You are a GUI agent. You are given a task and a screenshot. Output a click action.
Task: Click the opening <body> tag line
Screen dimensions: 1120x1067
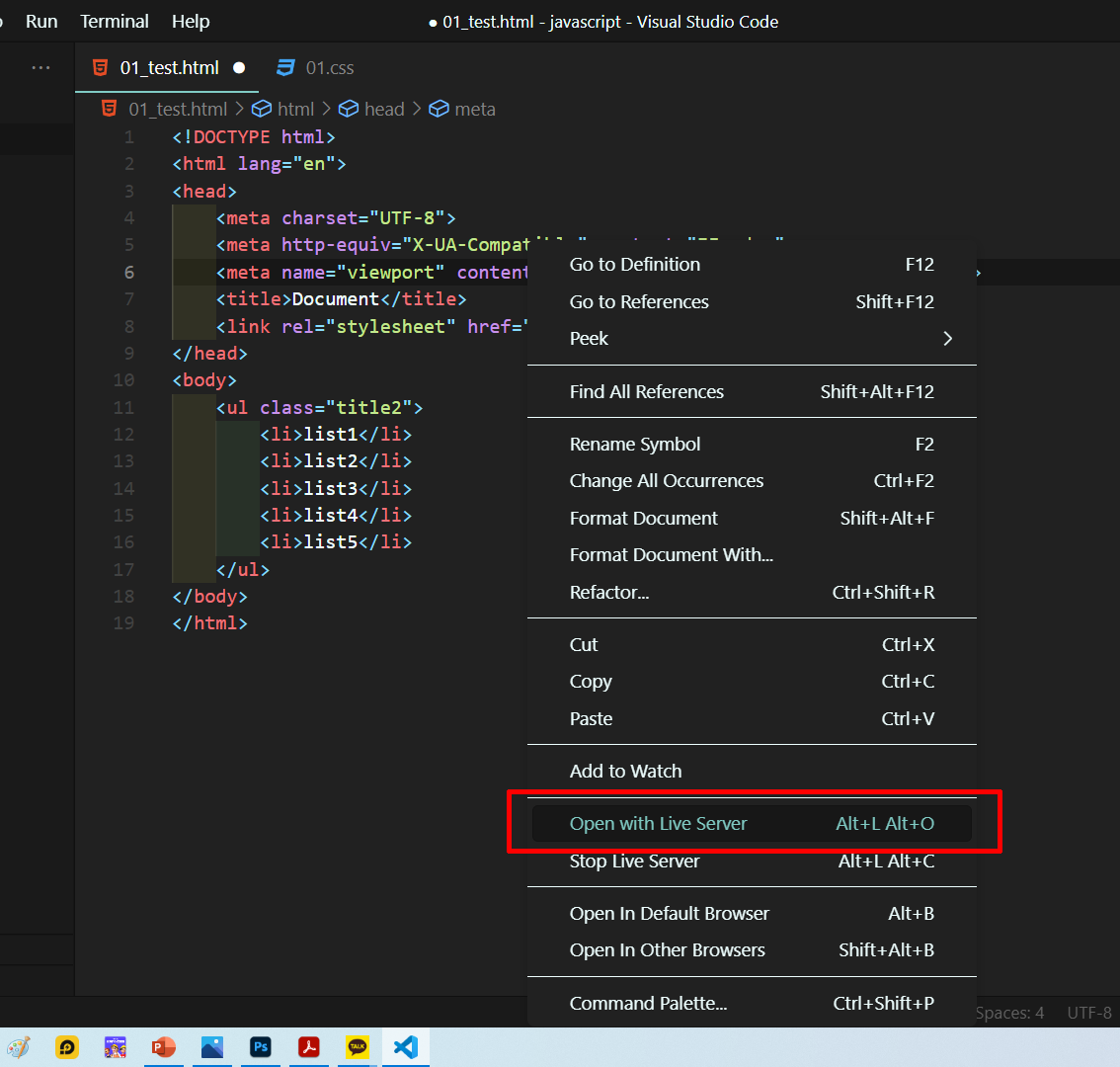[x=204, y=380]
